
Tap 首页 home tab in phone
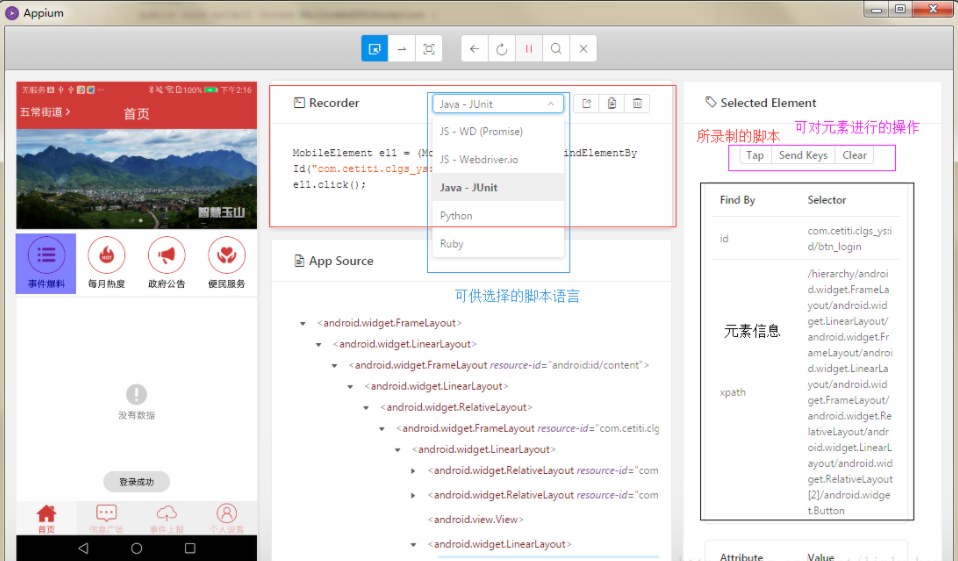tap(46, 519)
